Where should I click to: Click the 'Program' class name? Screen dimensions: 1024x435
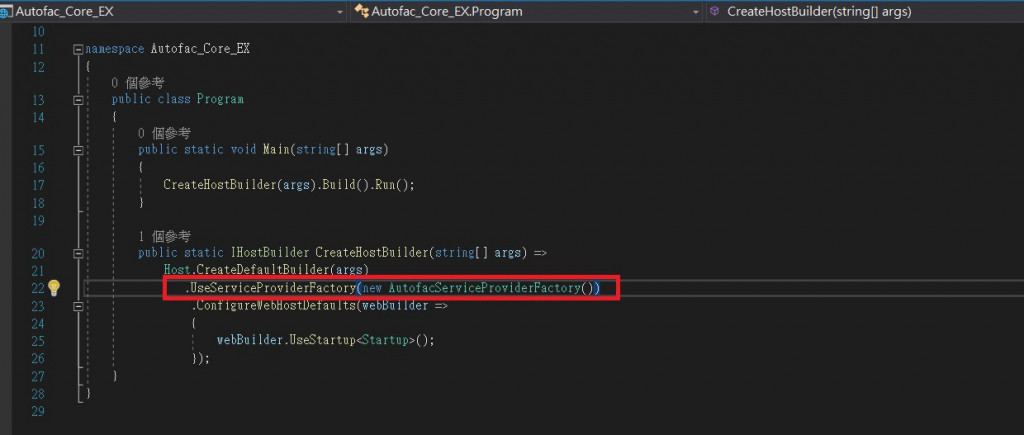point(220,100)
